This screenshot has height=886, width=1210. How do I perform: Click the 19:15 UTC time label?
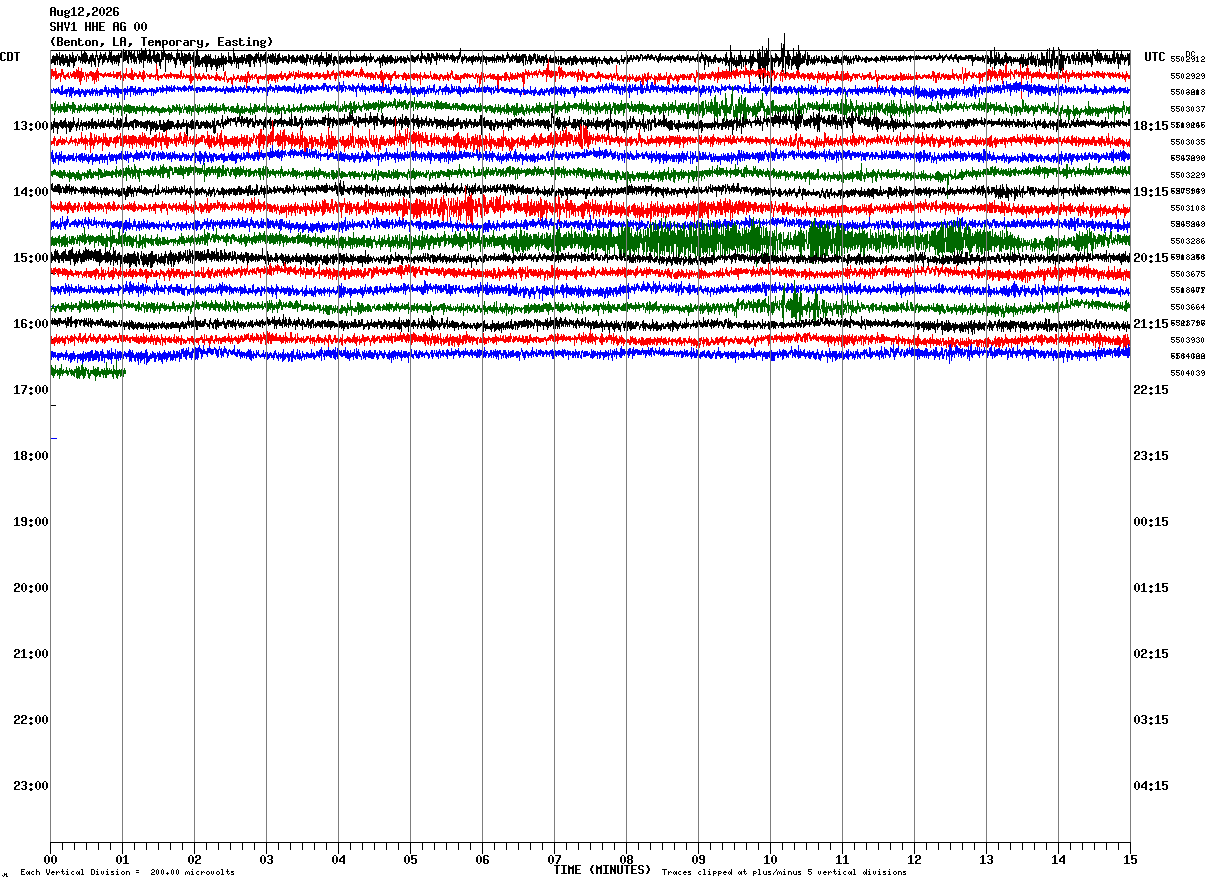[x=1151, y=192]
